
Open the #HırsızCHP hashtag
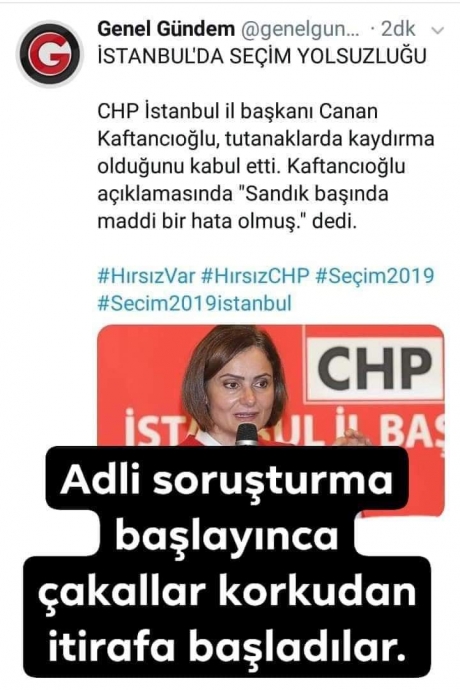tap(255, 276)
